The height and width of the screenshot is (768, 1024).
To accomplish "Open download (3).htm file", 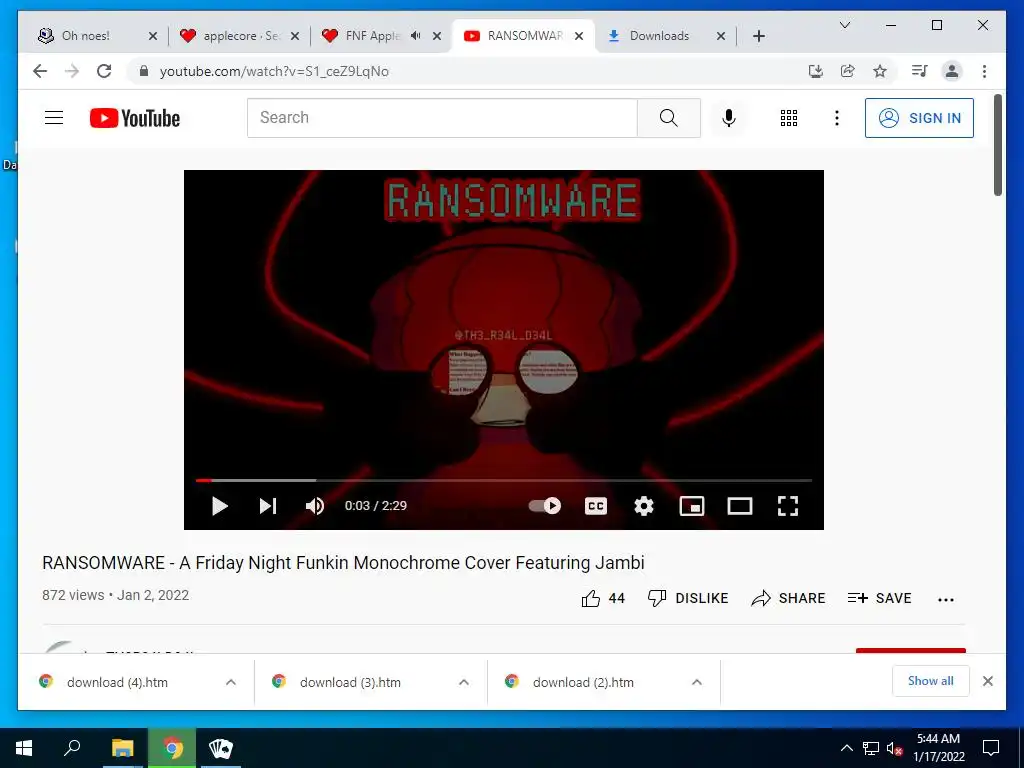I will click(350, 682).
